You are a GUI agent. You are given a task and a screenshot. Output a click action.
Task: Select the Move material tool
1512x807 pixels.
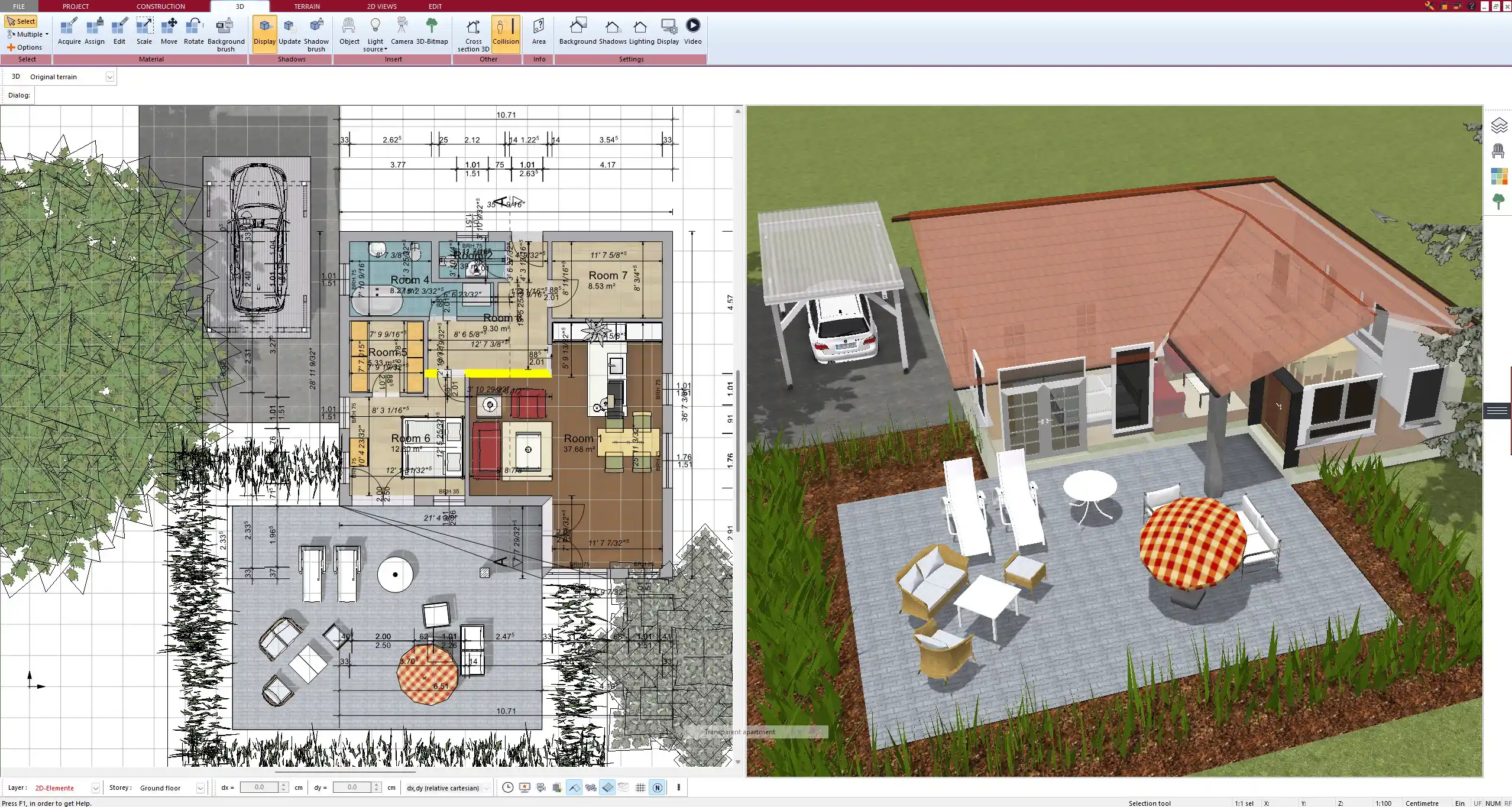[169, 31]
